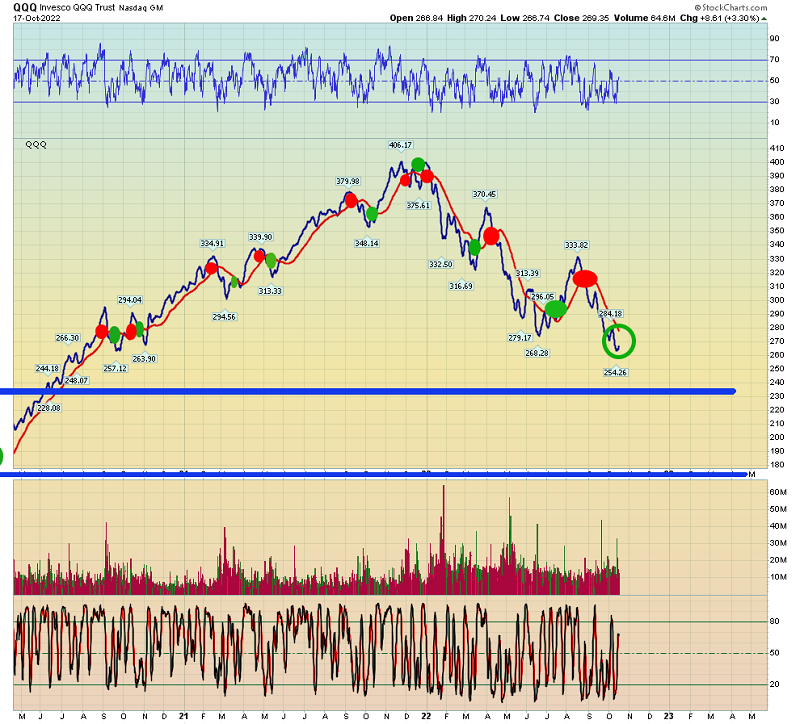Viewport: 800px width, 724px height.
Task: Click the 300 tick on the price axis
Action: tap(777, 300)
